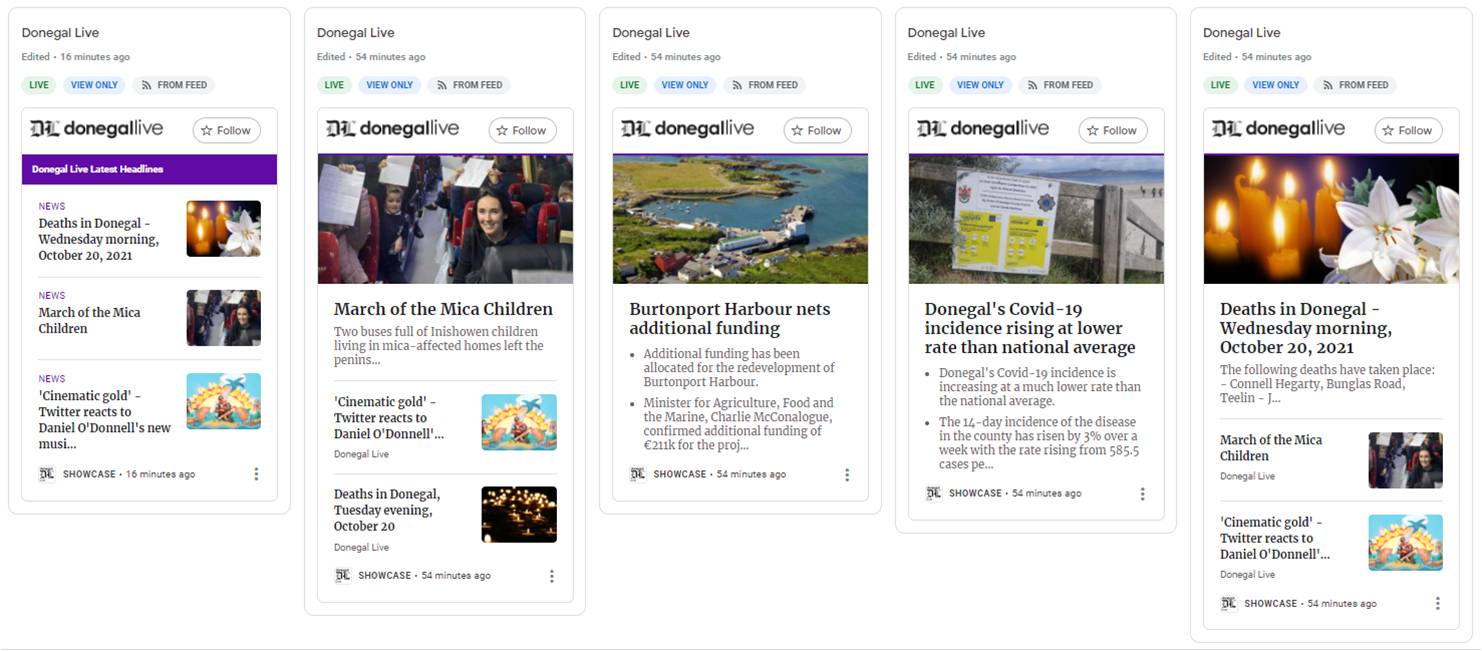The image size is (1482, 651).
Task: Click 'Minister for Agriculture, Food and the Marine' bullet
Action: [738, 425]
